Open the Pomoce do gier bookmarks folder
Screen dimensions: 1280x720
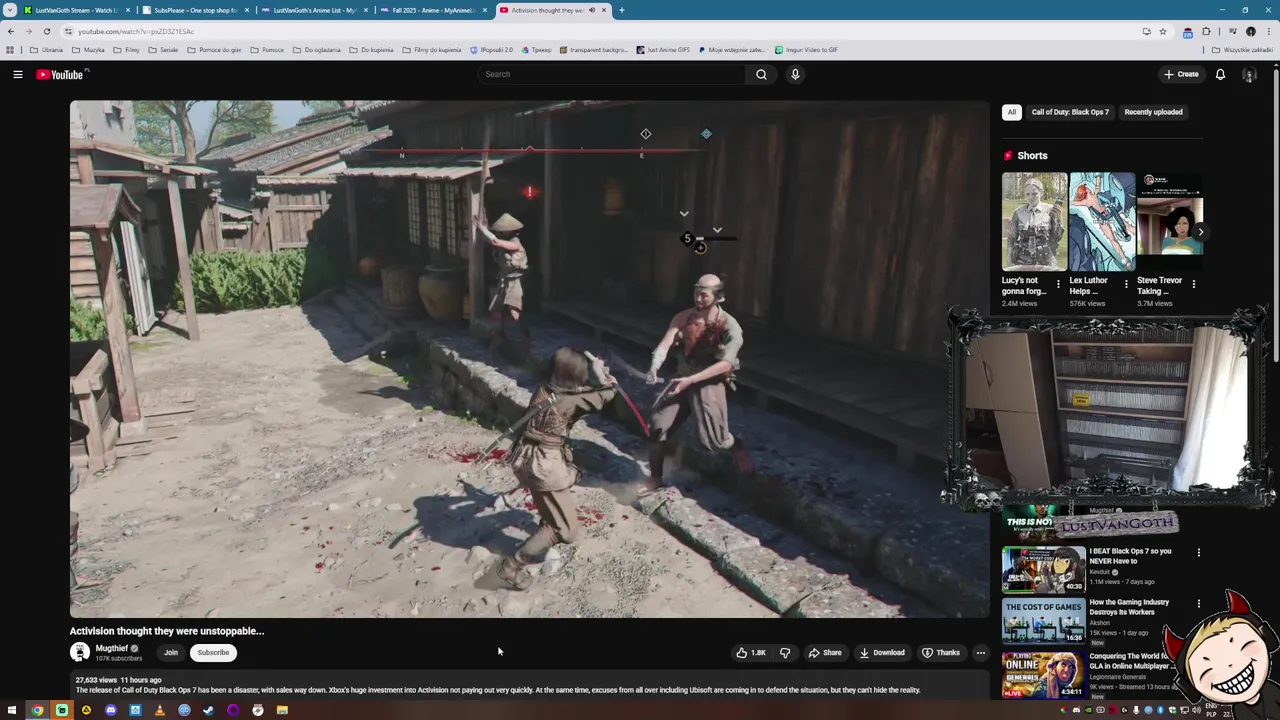(x=216, y=50)
